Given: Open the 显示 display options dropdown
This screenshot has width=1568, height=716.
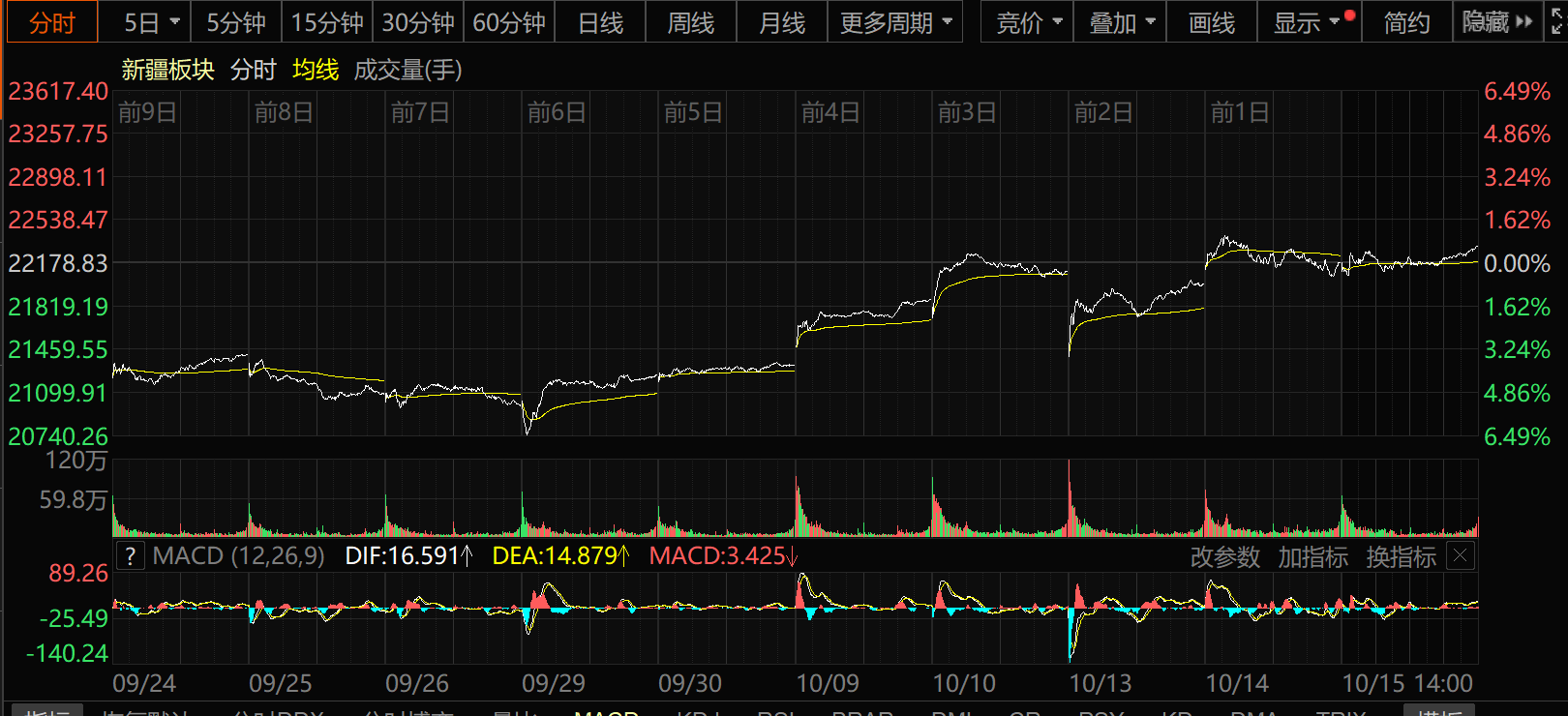Looking at the screenshot, I should [x=1308, y=22].
